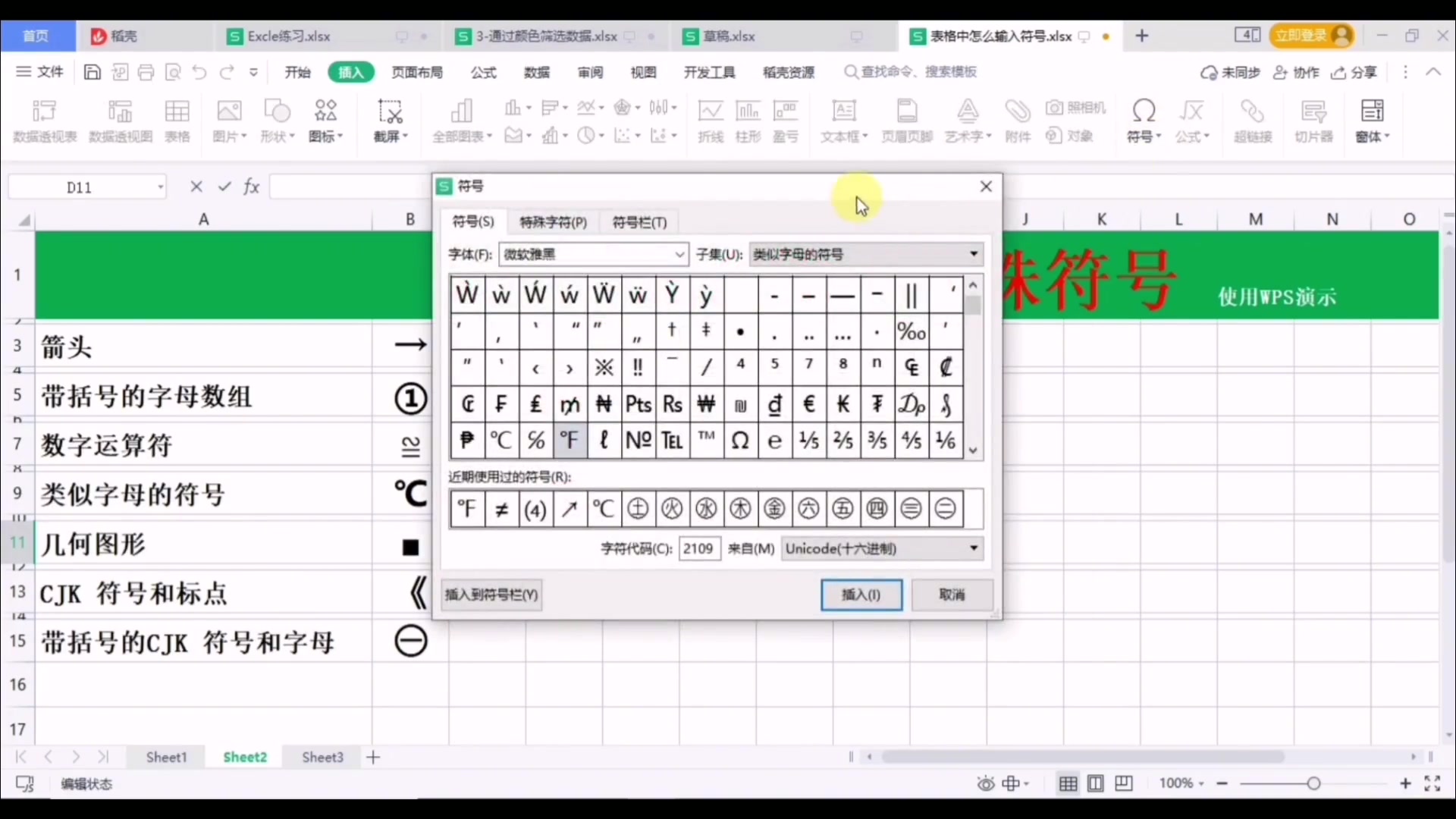Click the 附件 attachment icon

pyautogui.click(x=1017, y=121)
